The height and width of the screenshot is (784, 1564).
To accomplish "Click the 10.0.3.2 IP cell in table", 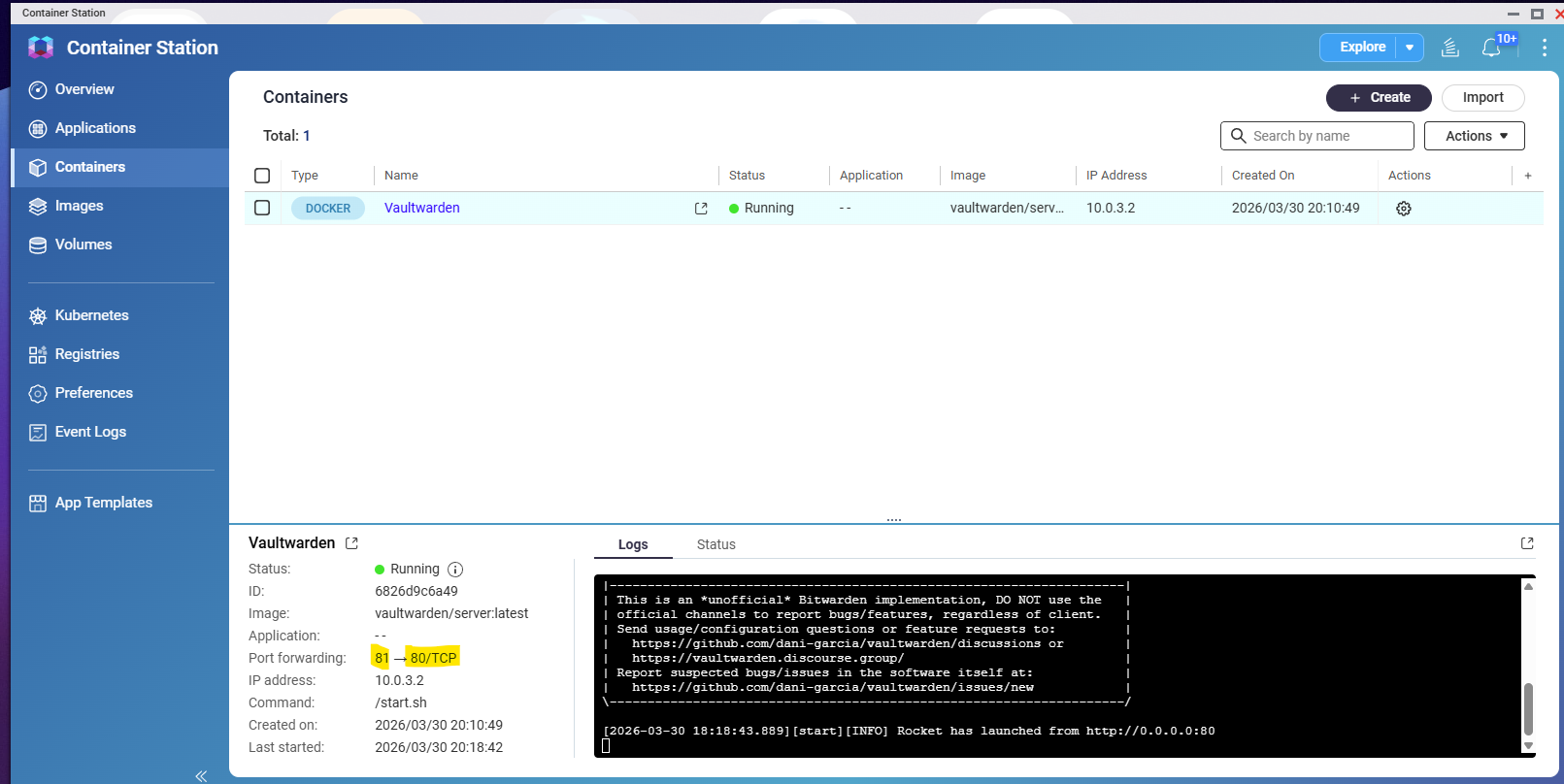I will (1111, 208).
